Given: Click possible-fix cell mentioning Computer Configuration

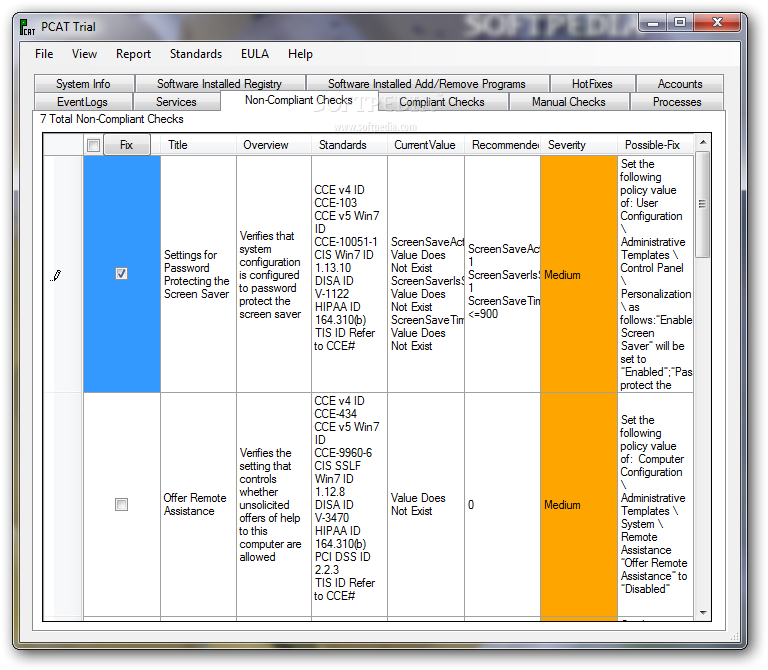Looking at the screenshot, I should (x=655, y=504).
